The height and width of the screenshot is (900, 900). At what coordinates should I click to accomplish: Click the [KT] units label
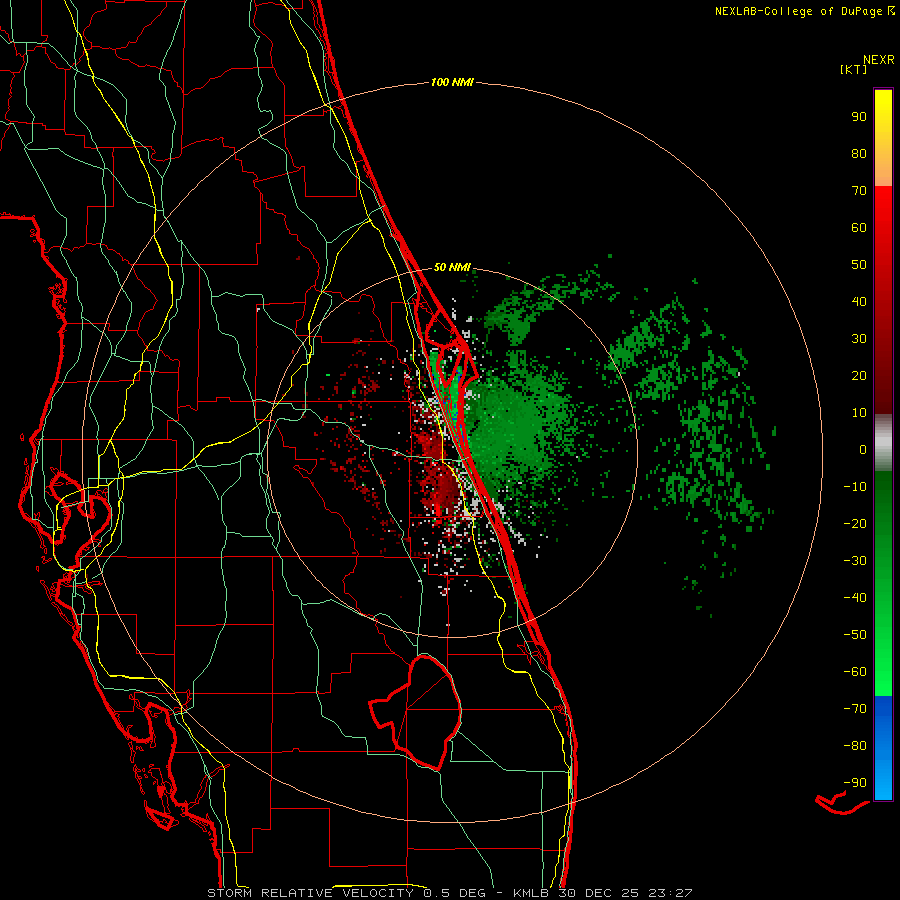[854, 69]
